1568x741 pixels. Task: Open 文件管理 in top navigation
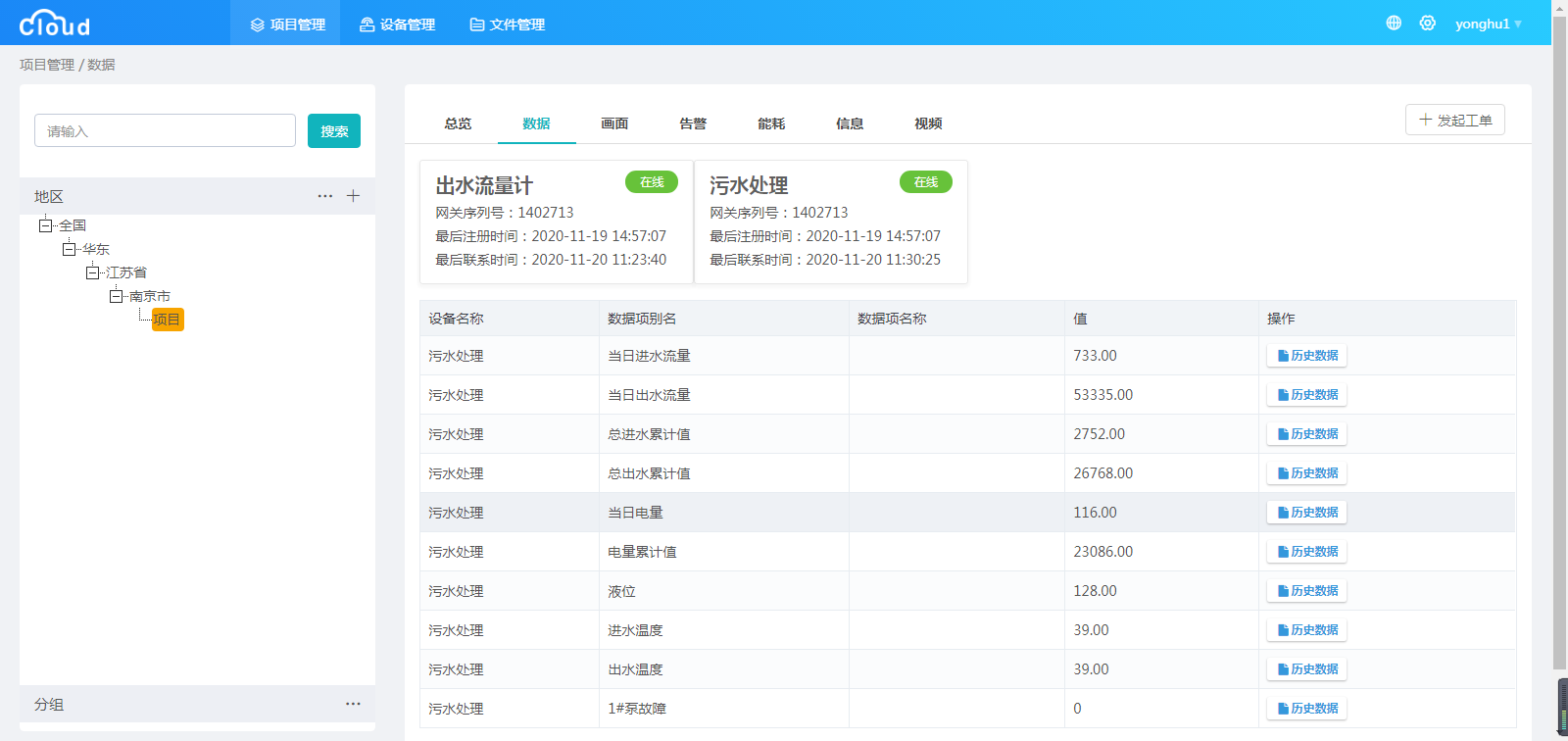click(507, 24)
